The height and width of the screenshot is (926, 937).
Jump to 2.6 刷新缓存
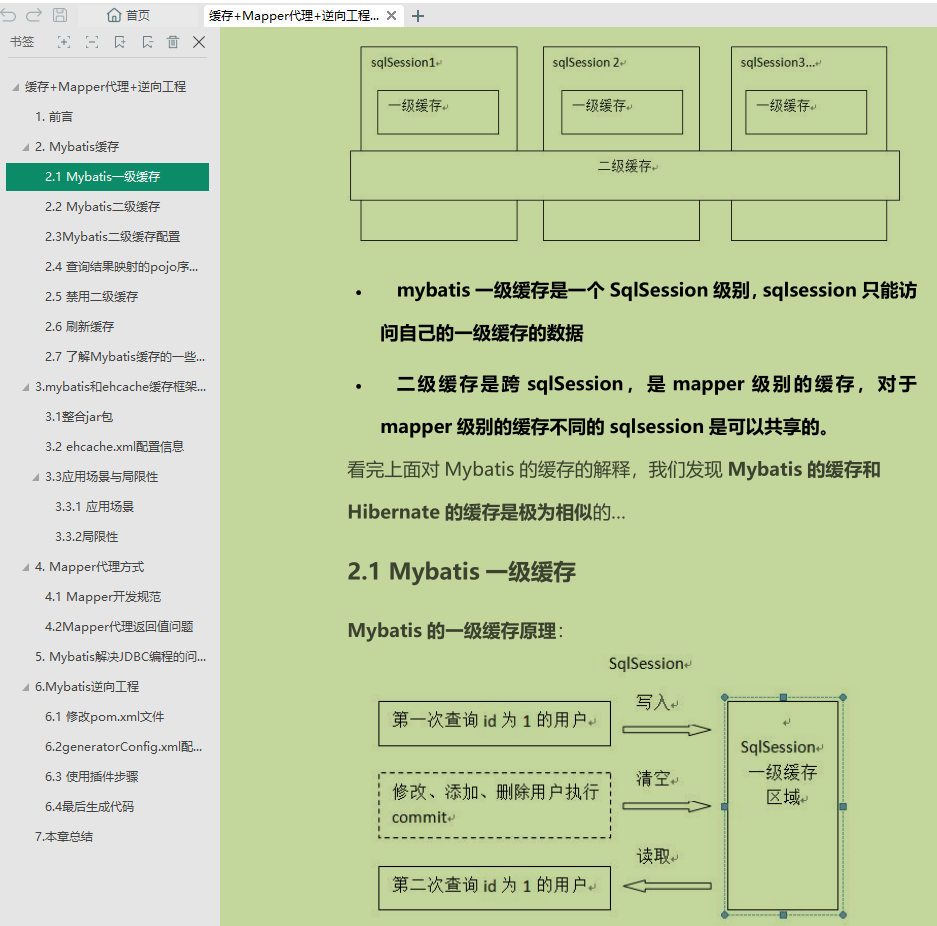(x=79, y=327)
